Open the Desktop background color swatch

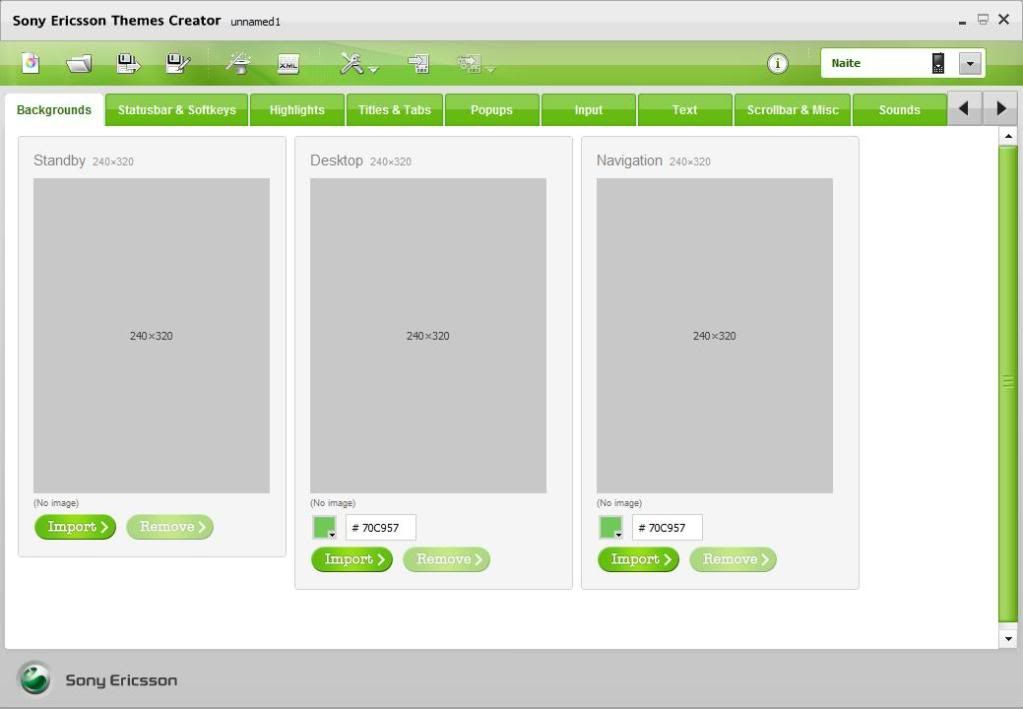[324, 527]
